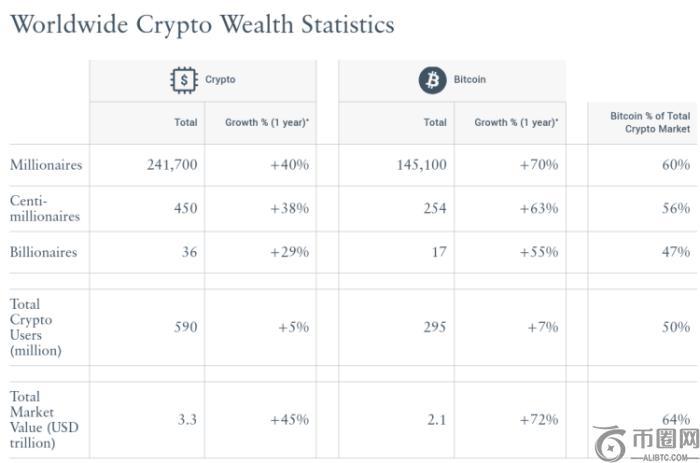Image resolution: width=700 pixels, height=463 pixels.
Task: Click the Bitcoin Growth % (1 year) header
Action: 516,123
